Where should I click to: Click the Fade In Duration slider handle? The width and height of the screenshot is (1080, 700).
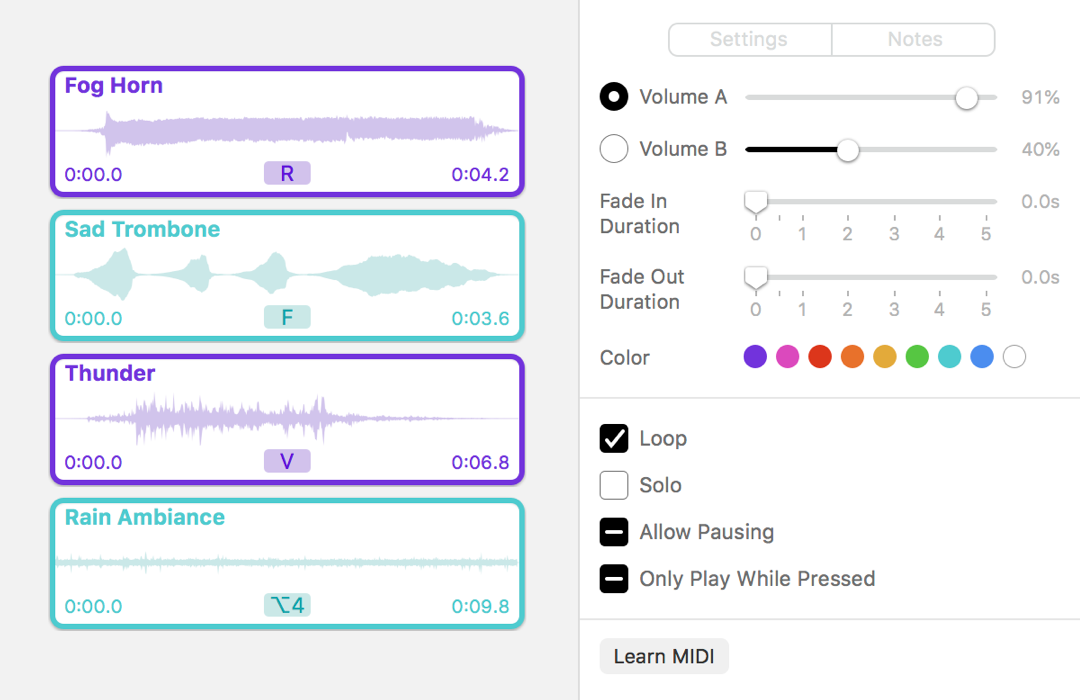(756, 201)
